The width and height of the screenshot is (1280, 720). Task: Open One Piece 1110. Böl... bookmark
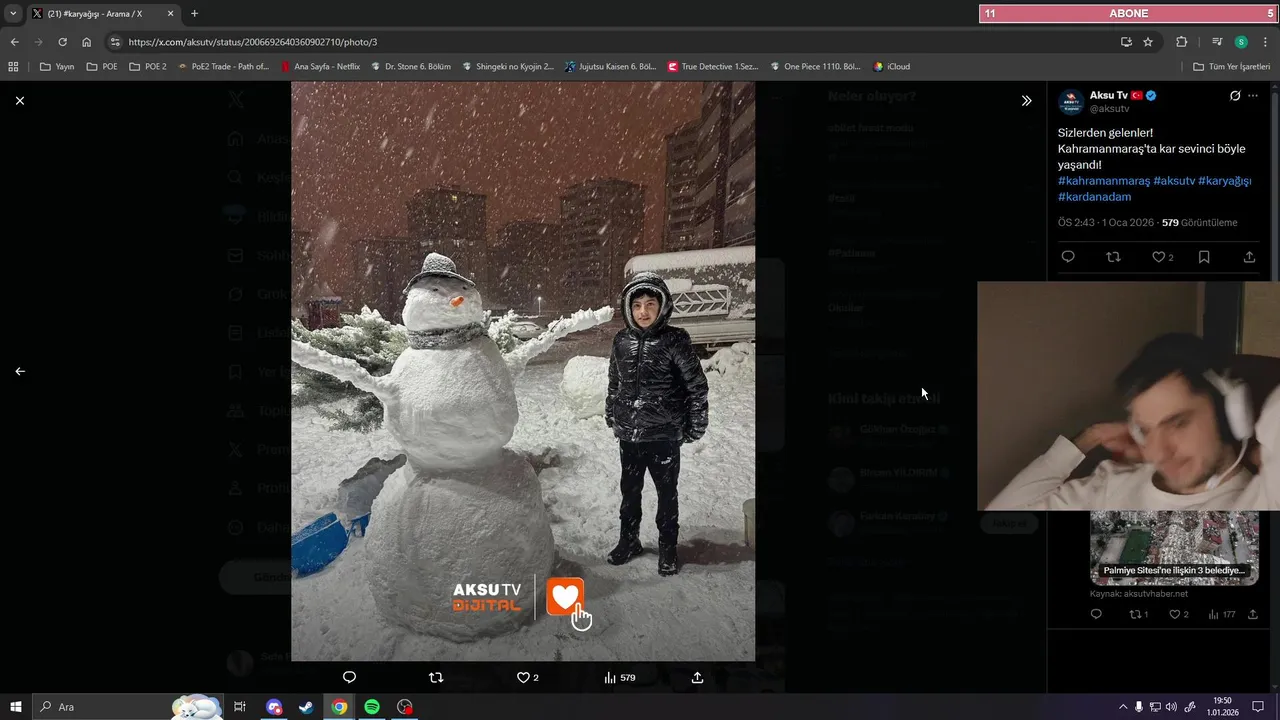(816, 67)
